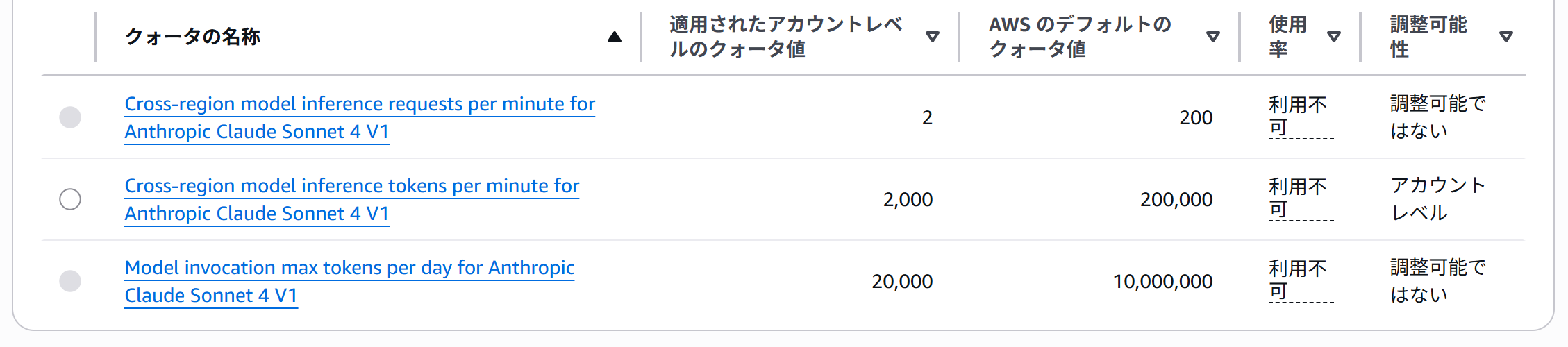
Task: Select radio for Model invocation max tokens quota
Action: click(70, 281)
